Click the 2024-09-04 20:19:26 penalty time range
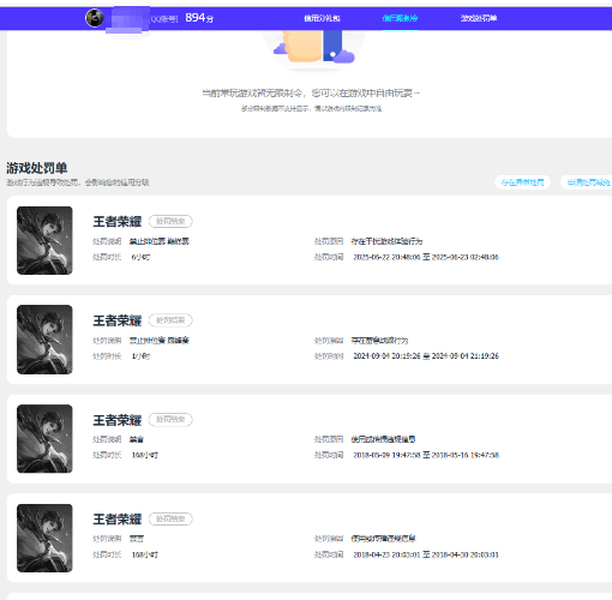612x600 pixels. 426,356
